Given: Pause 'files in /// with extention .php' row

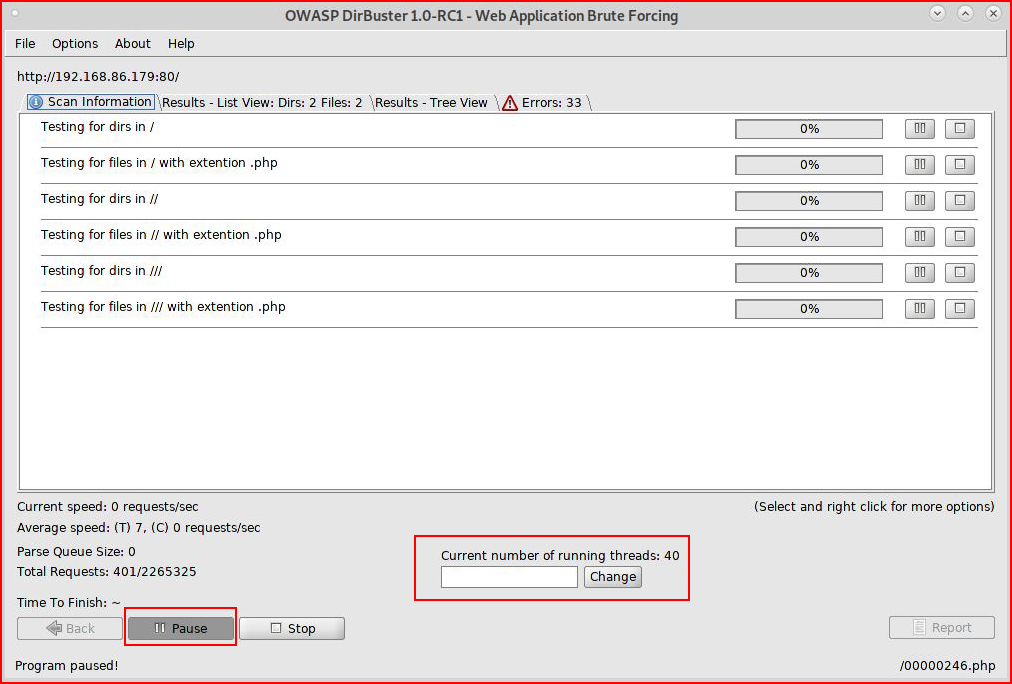Looking at the screenshot, I should pos(920,309).
